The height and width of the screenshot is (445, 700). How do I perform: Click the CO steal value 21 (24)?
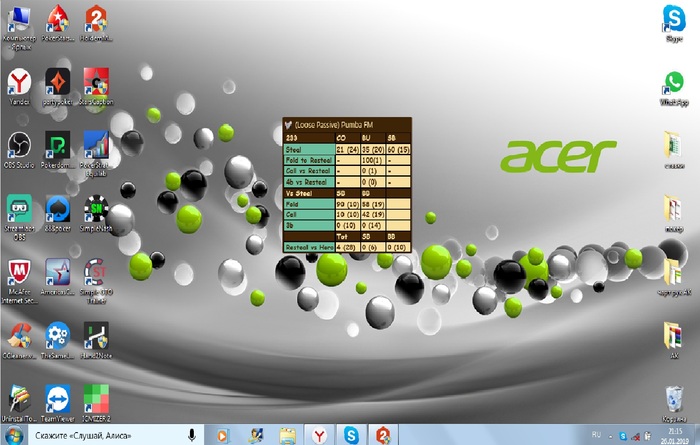(x=348, y=150)
